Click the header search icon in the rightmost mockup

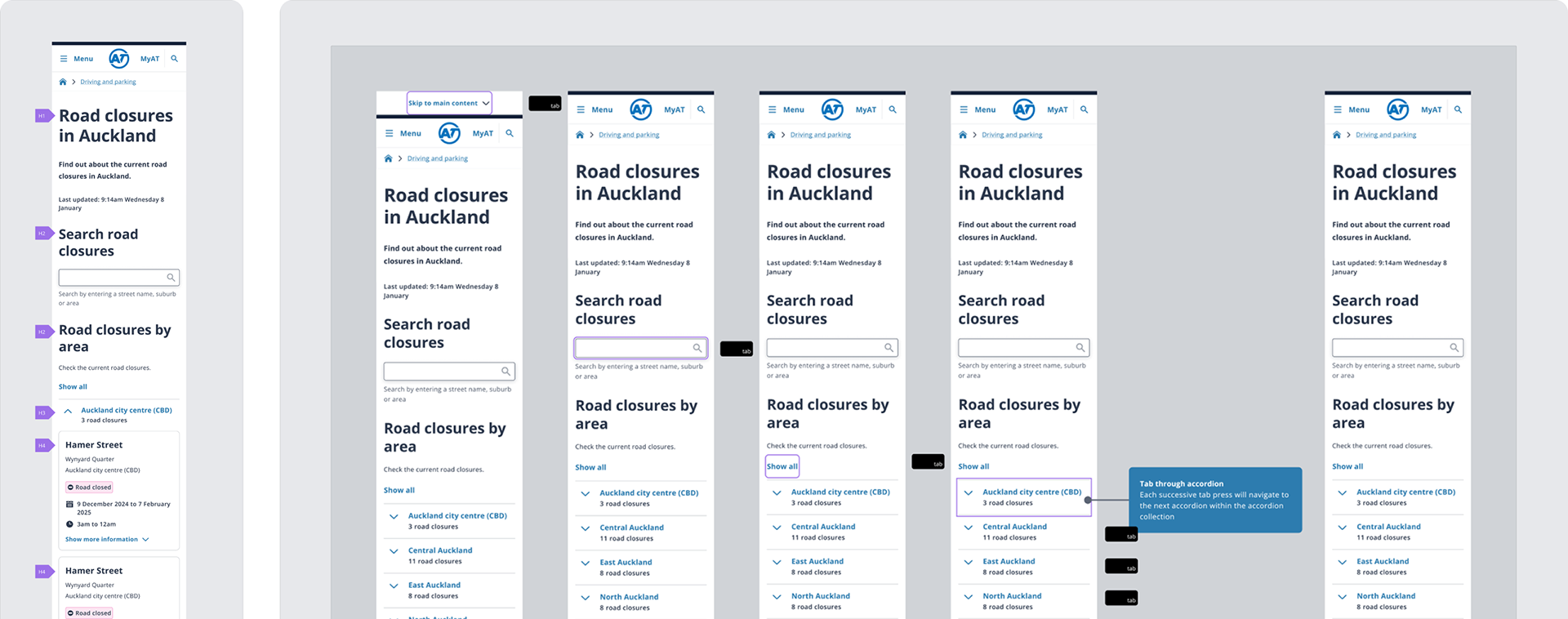point(1458,109)
